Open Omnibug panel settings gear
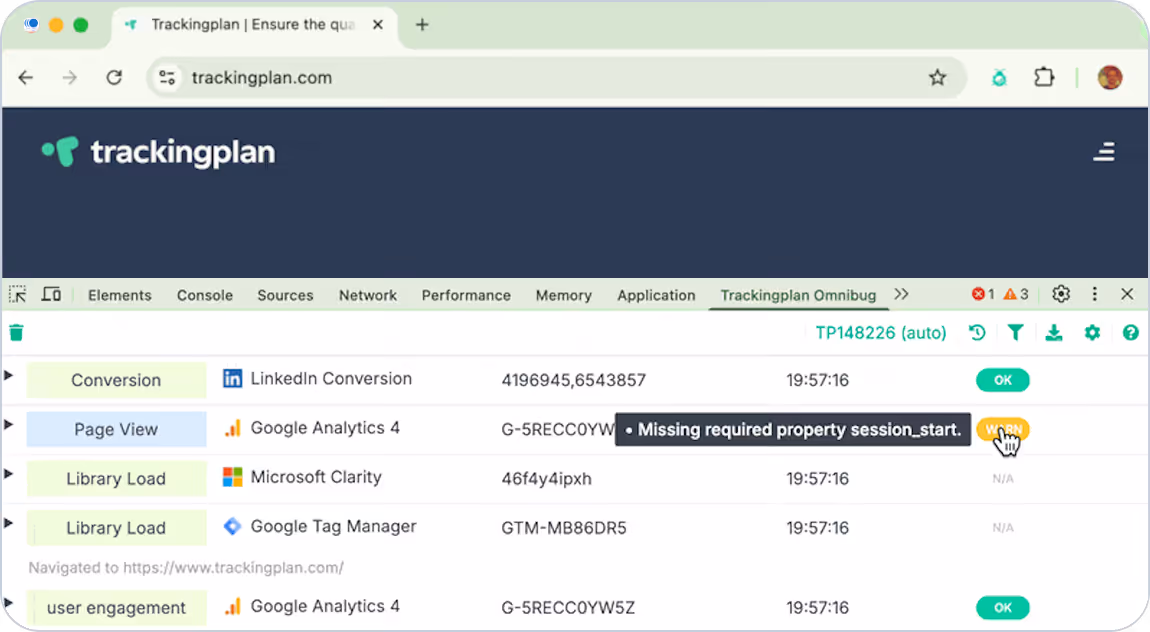 point(1092,333)
